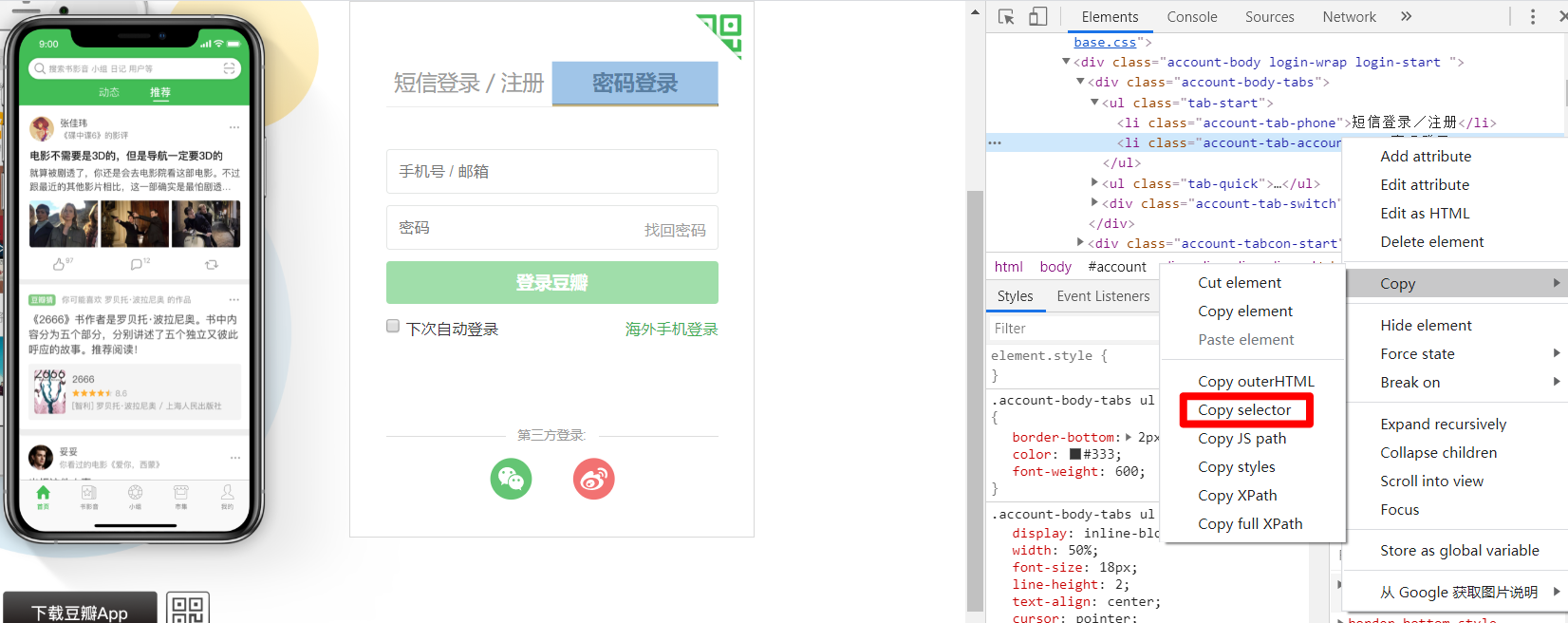
Task: Click the green 登录豆瓣 button
Action: pyautogui.click(x=552, y=283)
